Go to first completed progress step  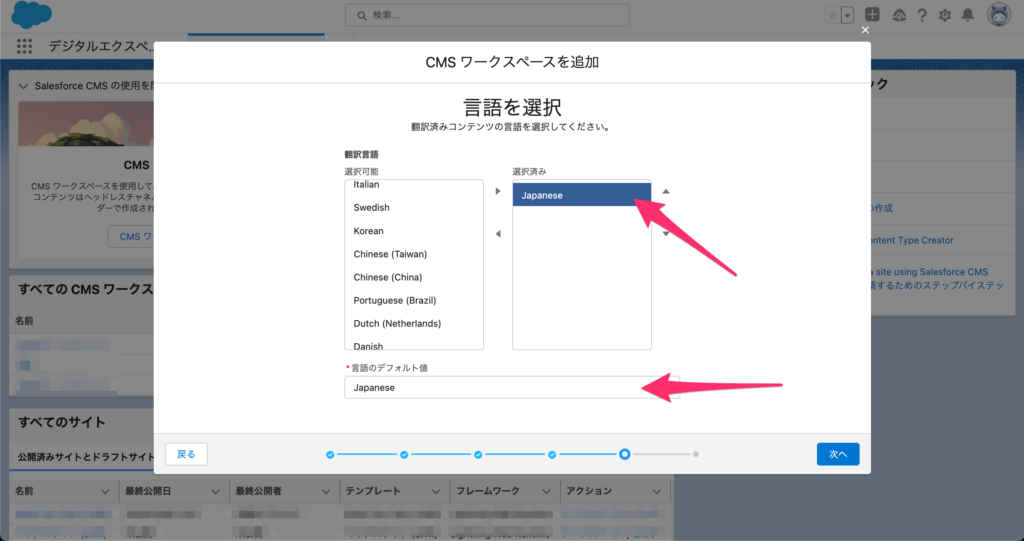(x=330, y=454)
